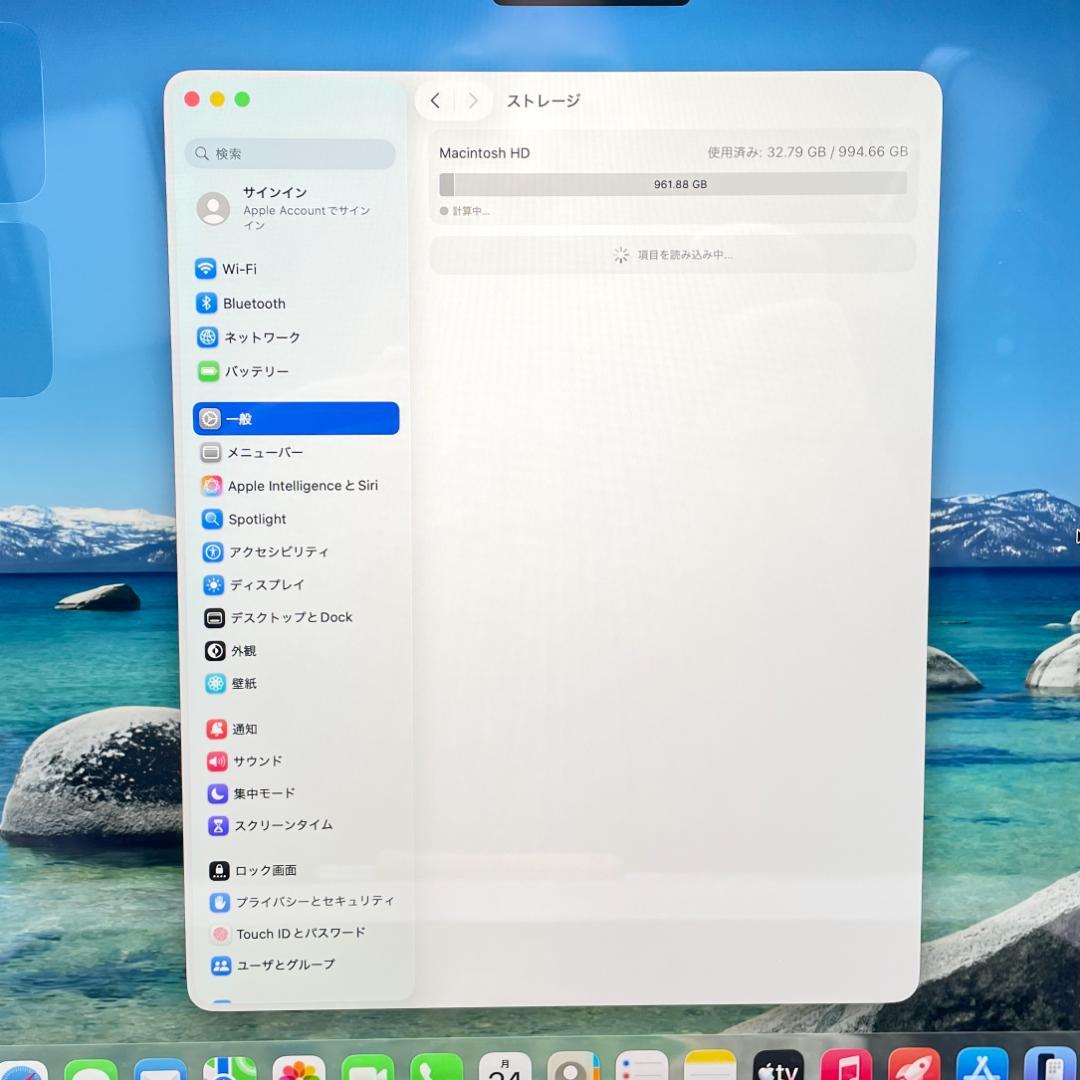Click the サウンド (Sound) speaker icon
This screenshot has width=1080, height=1080.
214,761
